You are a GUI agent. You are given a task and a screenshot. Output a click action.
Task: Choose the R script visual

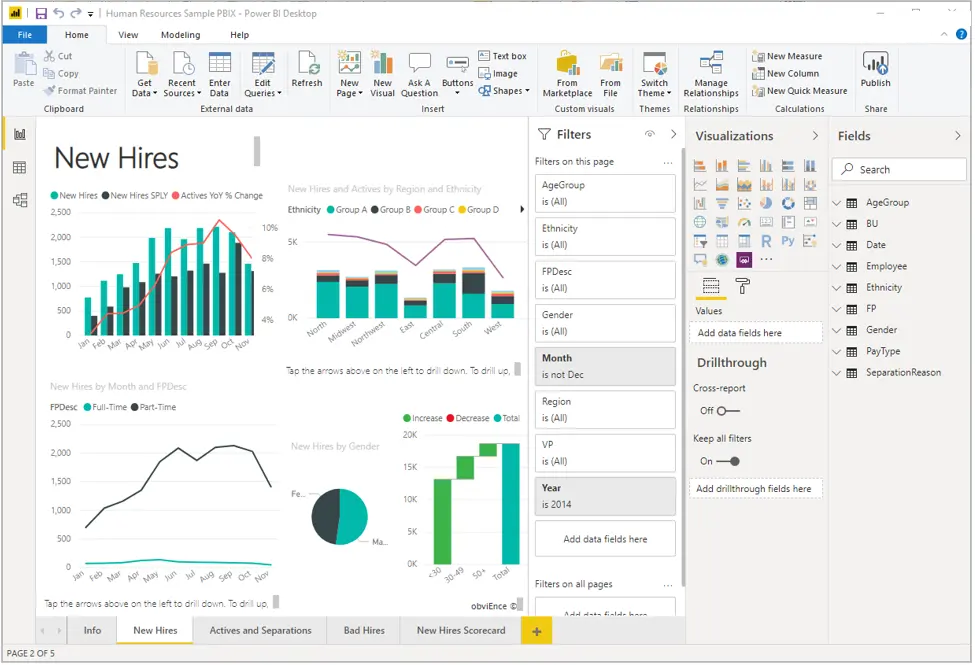(766, 241)
